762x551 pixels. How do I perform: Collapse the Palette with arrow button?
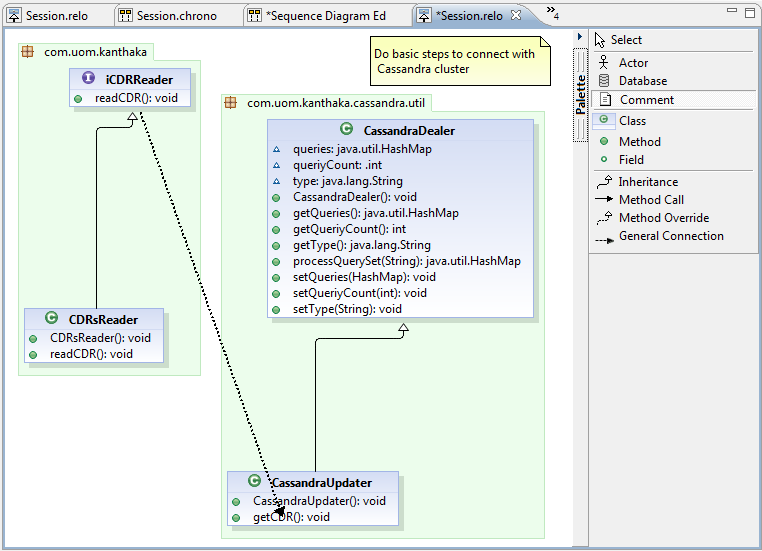click(580, 36)
